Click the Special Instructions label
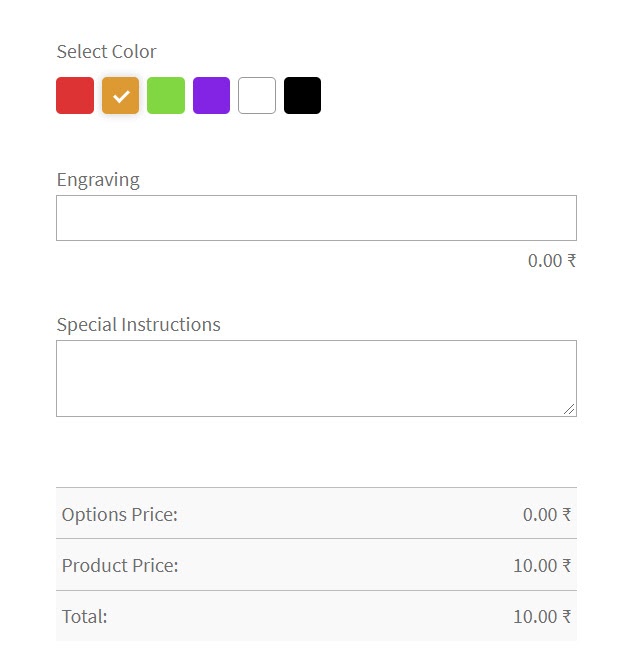This screenshot has height=654, width=632. (139, 324)
